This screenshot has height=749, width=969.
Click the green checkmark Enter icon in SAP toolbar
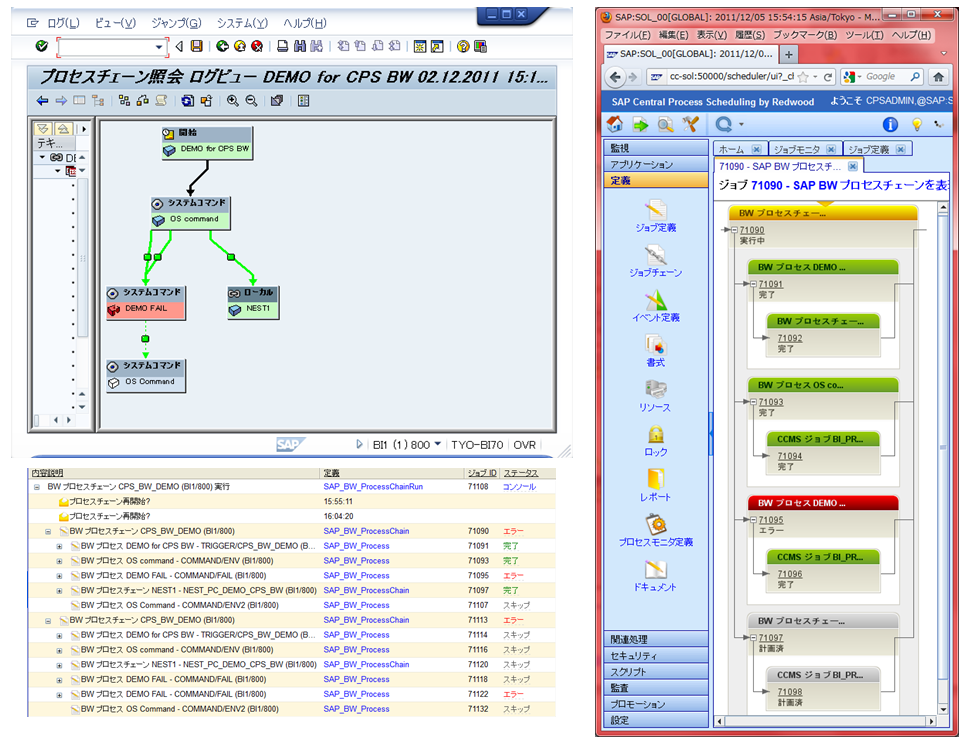[x=42, y=46]
